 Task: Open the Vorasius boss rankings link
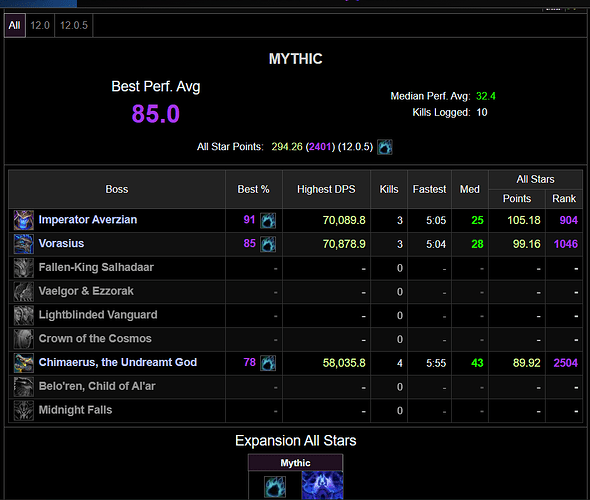point(61,243)
